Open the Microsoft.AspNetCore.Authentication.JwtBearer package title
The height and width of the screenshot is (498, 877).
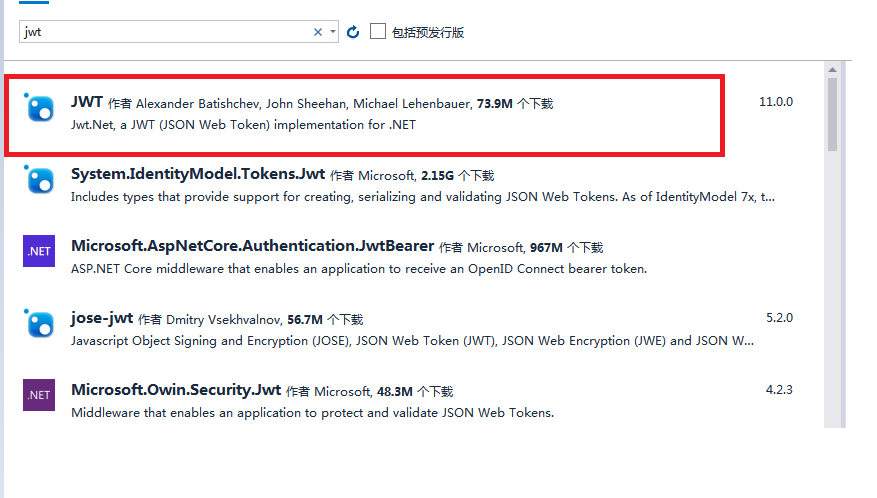[252, 246]
